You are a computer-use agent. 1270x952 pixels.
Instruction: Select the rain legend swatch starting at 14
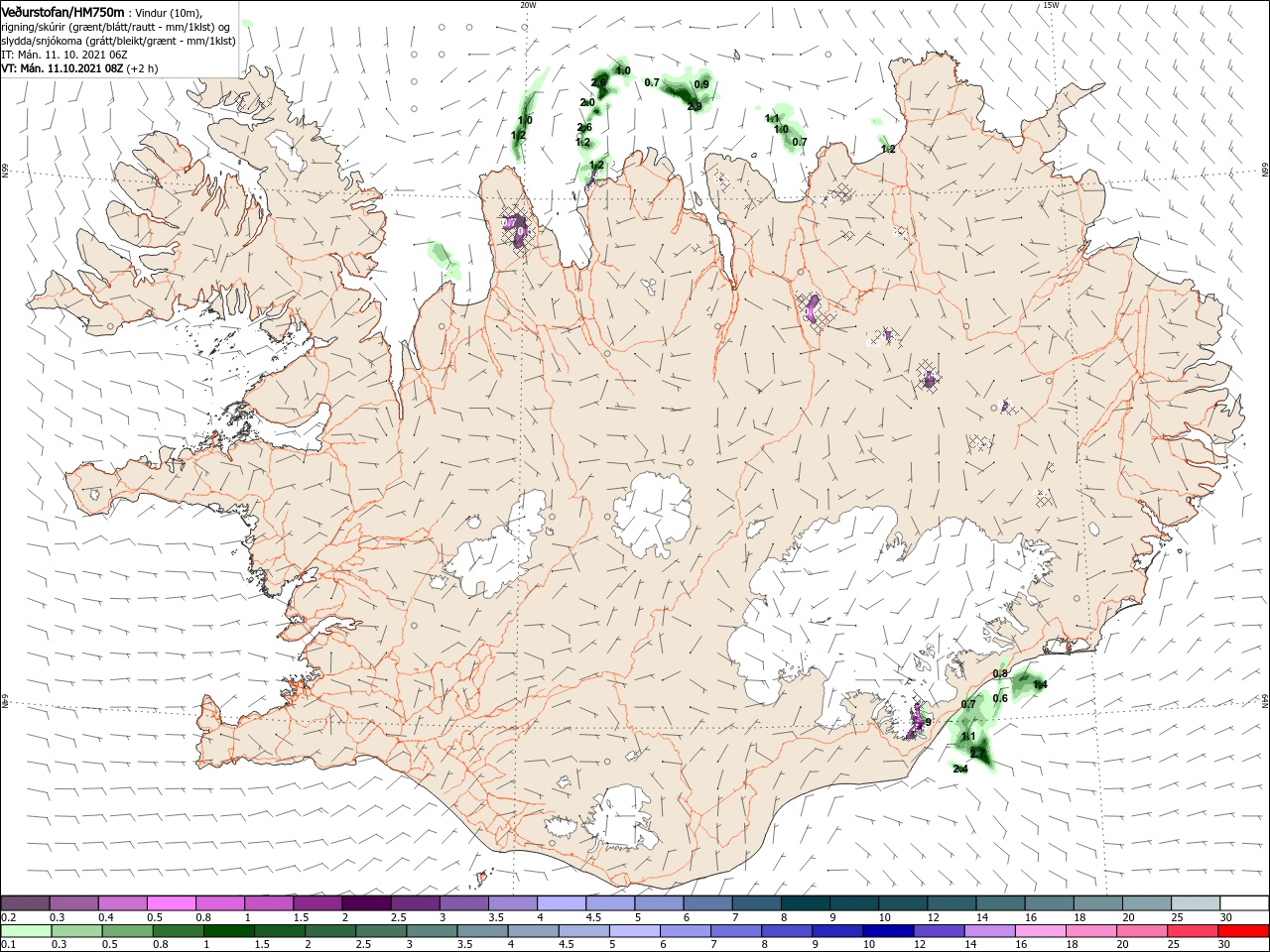(989, 931)
